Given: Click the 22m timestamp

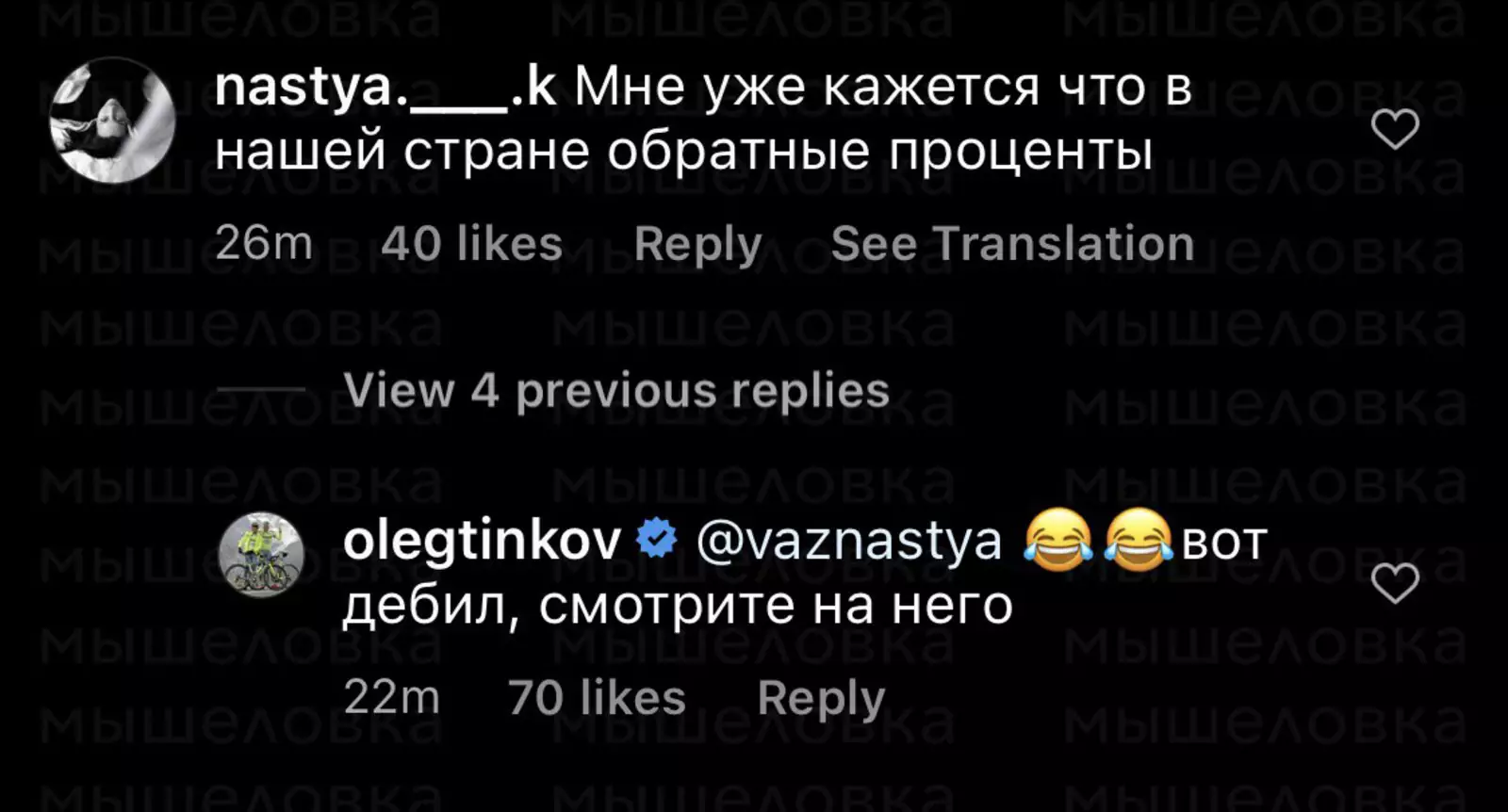Looking at the screenshot, I should (391, 698).
